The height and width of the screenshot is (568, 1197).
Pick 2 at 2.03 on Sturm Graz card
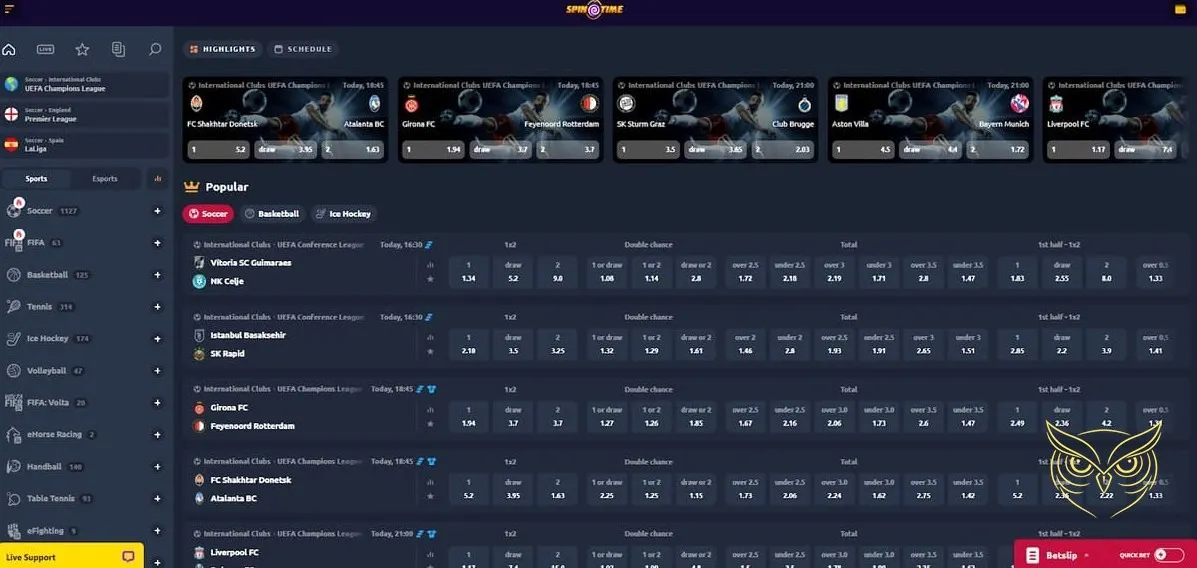tap(782, 150)
